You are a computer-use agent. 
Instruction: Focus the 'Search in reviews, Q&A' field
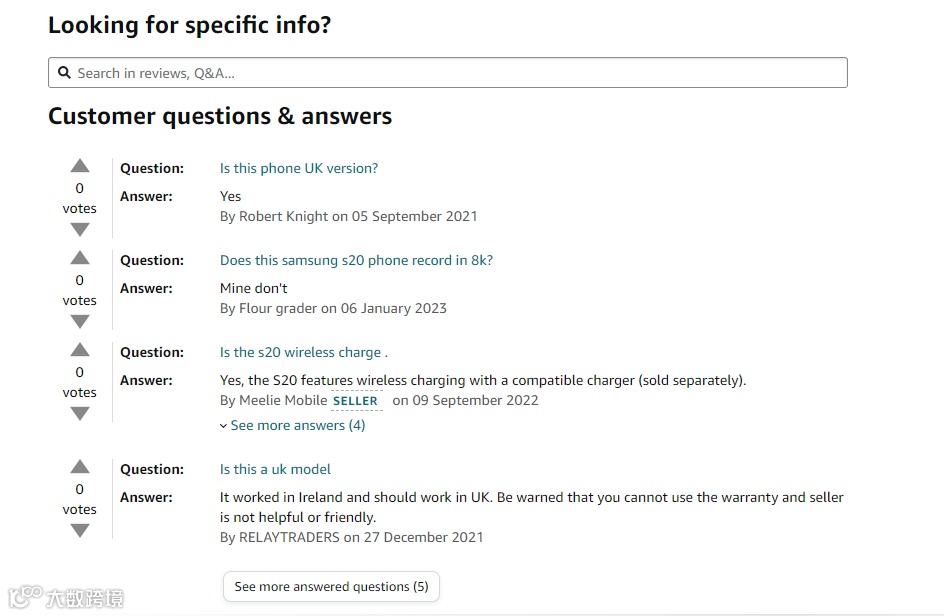tap(450, 73)
